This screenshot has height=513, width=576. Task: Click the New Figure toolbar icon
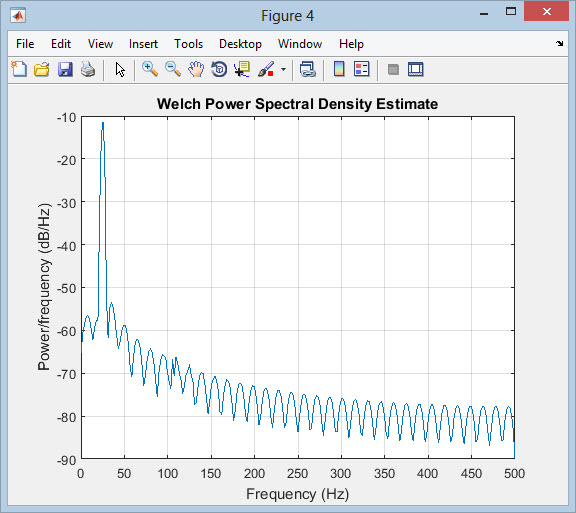(x=19, y=69)
